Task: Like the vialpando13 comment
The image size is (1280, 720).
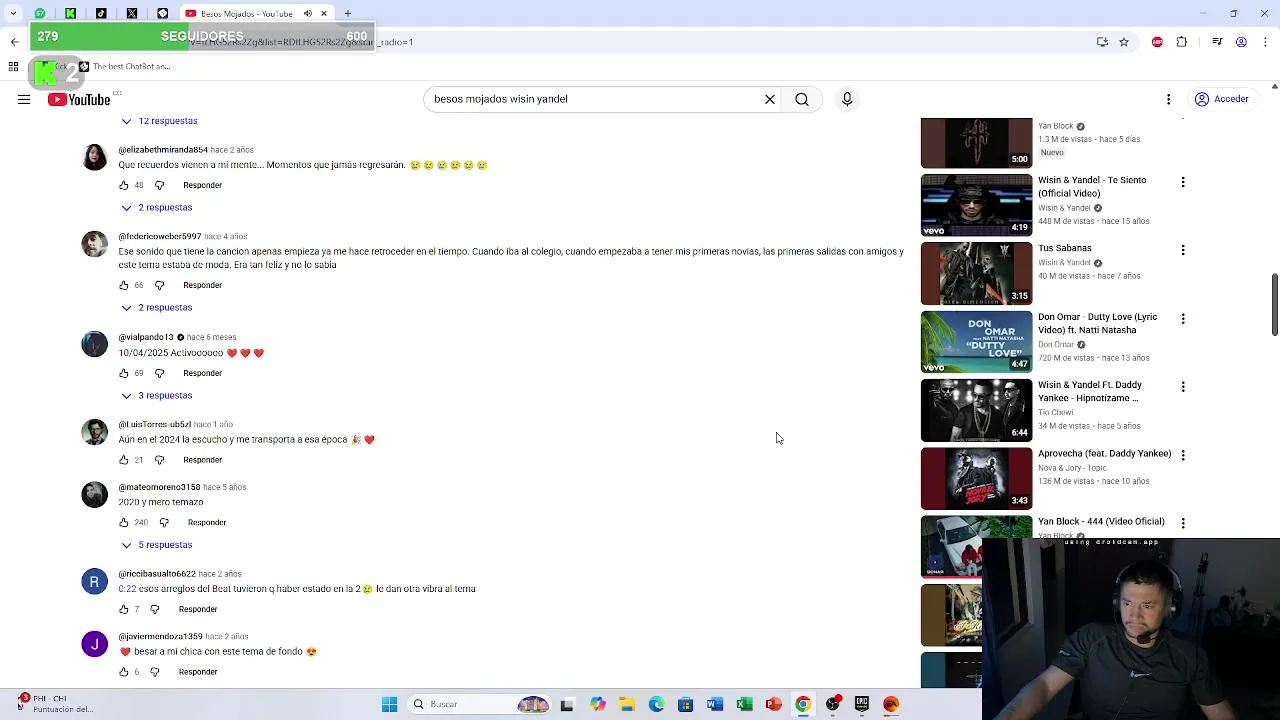Action: coord(124,373)
